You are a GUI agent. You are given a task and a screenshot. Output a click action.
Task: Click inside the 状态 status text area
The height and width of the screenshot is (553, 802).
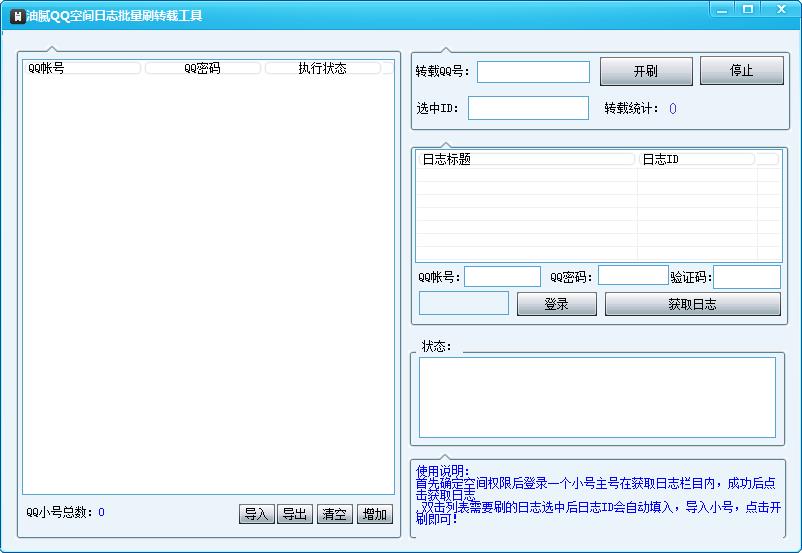[x=597, y=397]
